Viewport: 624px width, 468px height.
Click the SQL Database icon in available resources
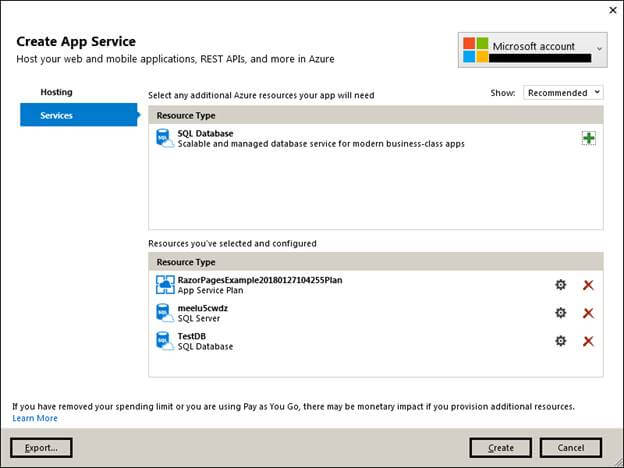165,138
